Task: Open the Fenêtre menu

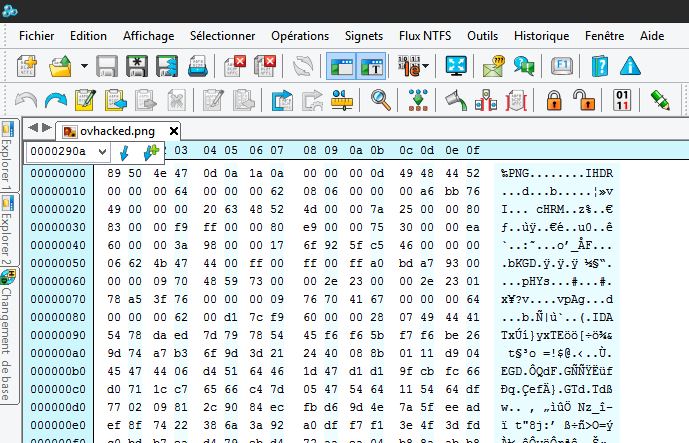Action: (x=604, y=36)
